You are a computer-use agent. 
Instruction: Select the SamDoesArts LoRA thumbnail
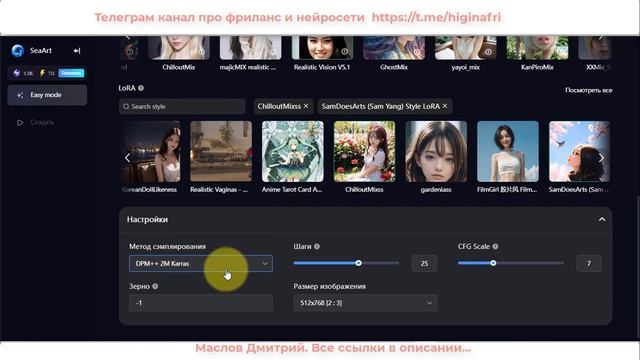coord(579,151)
